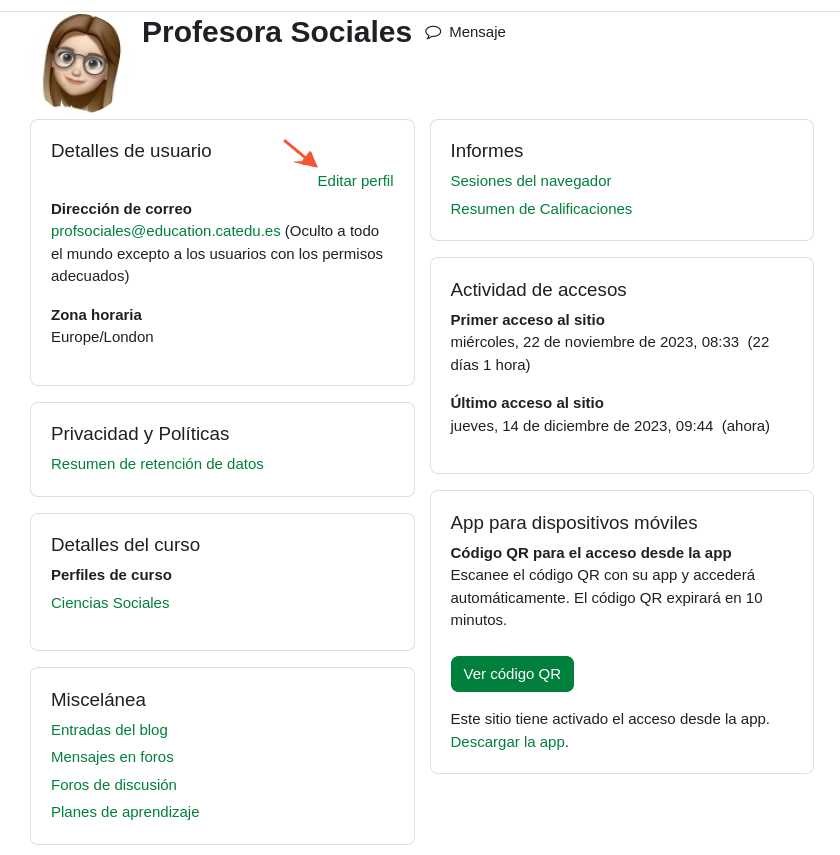Viewport: 840px width, 855px height.
Task: Open Sesiones del navegador report
Action: 531,181
